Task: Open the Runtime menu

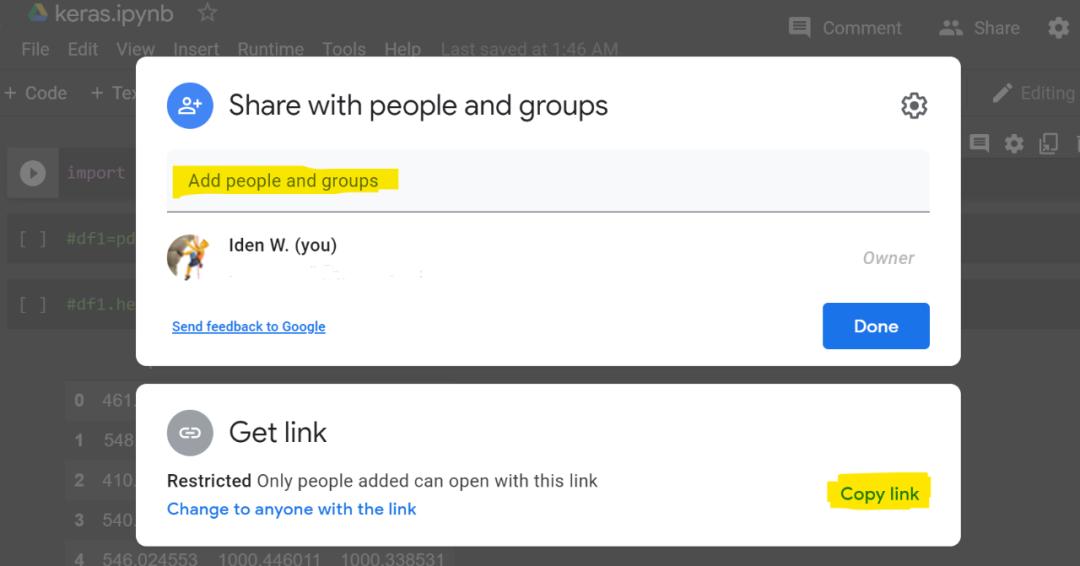Action: (x=271, y=50)
